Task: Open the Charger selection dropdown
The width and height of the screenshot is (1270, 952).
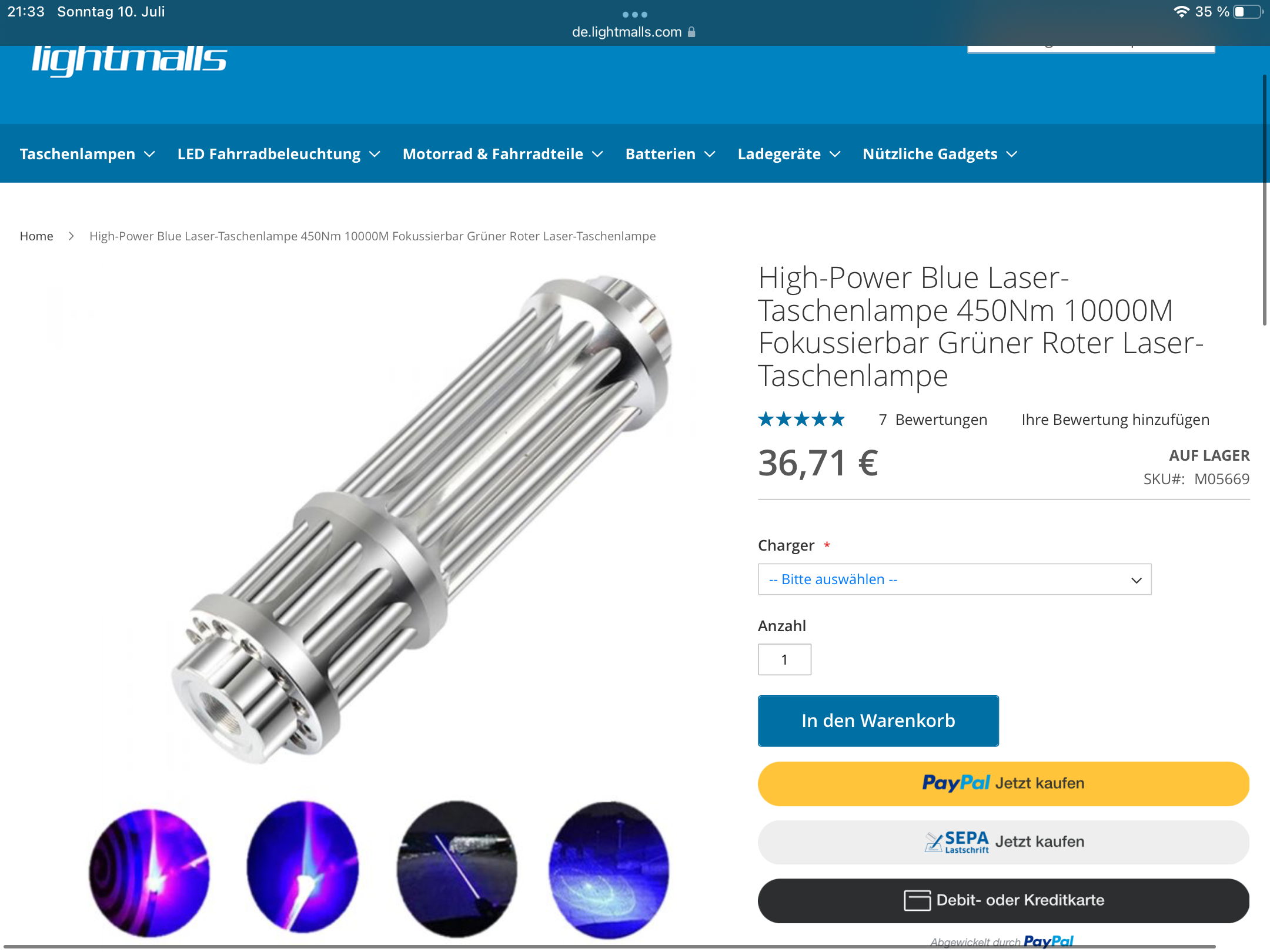Action: pyautogui.click(x=954, y=579)
